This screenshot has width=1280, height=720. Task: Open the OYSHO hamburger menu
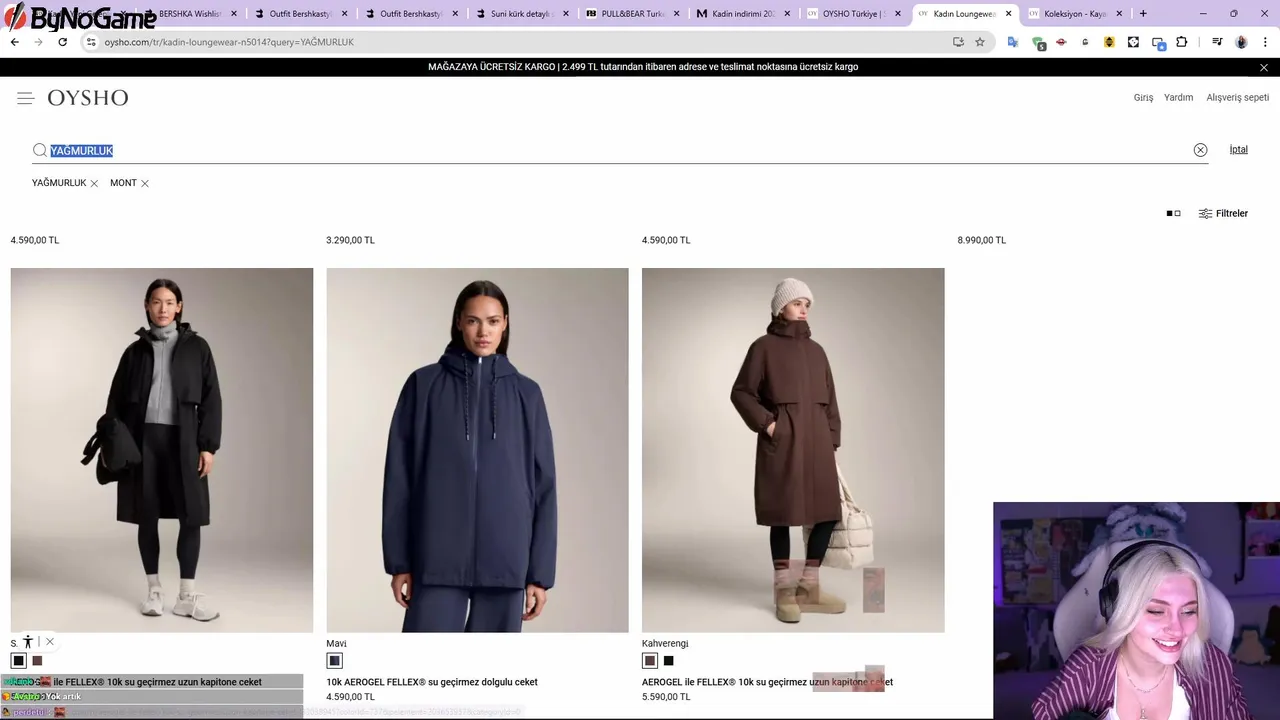tap(26, 98)
